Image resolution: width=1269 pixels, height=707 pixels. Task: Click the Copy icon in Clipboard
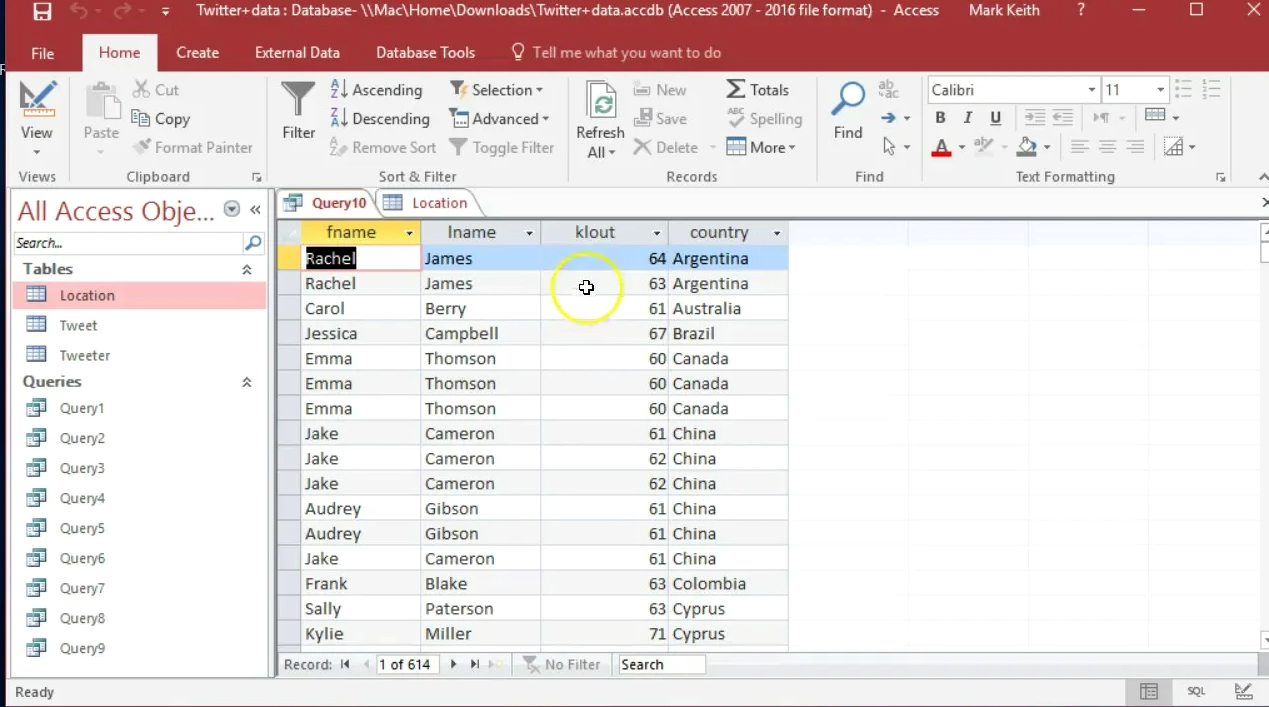point(141,118)
